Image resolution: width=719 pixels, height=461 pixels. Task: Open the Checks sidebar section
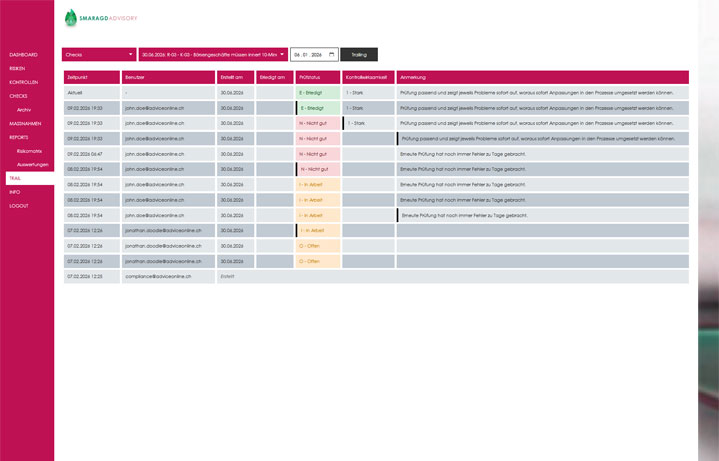pos(18,95)
